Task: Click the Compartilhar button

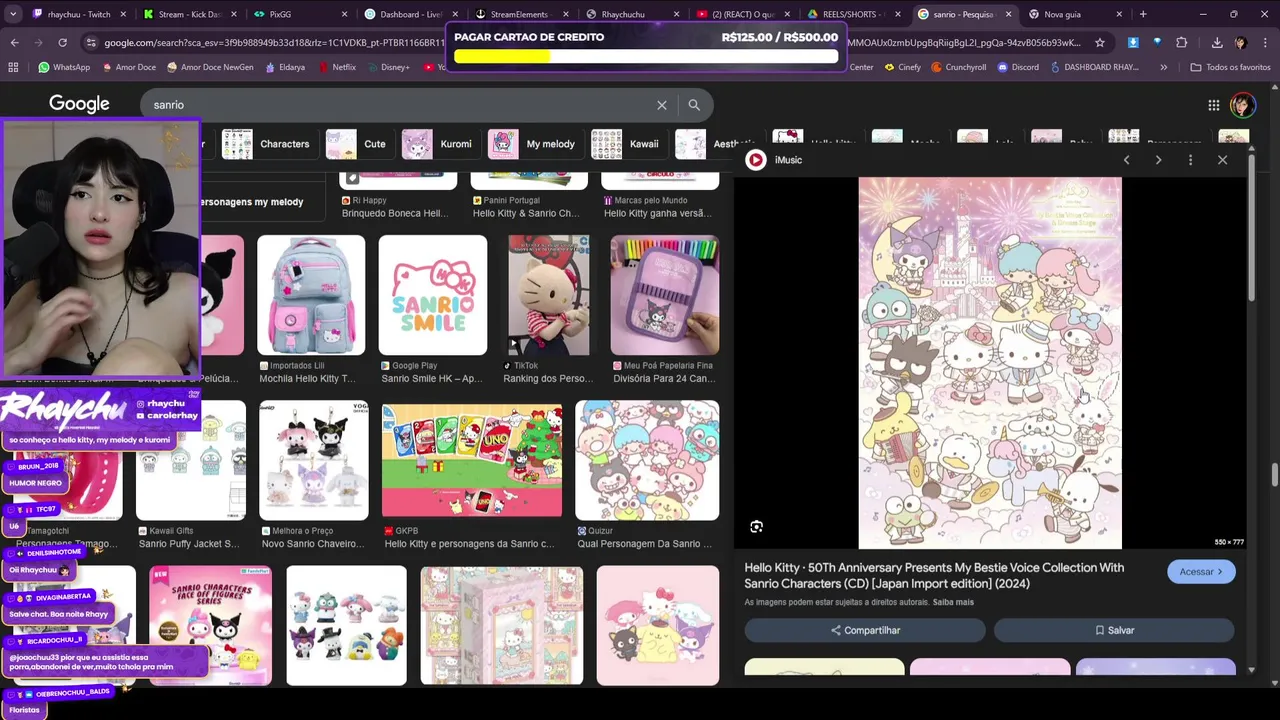Action: (865, 630)
